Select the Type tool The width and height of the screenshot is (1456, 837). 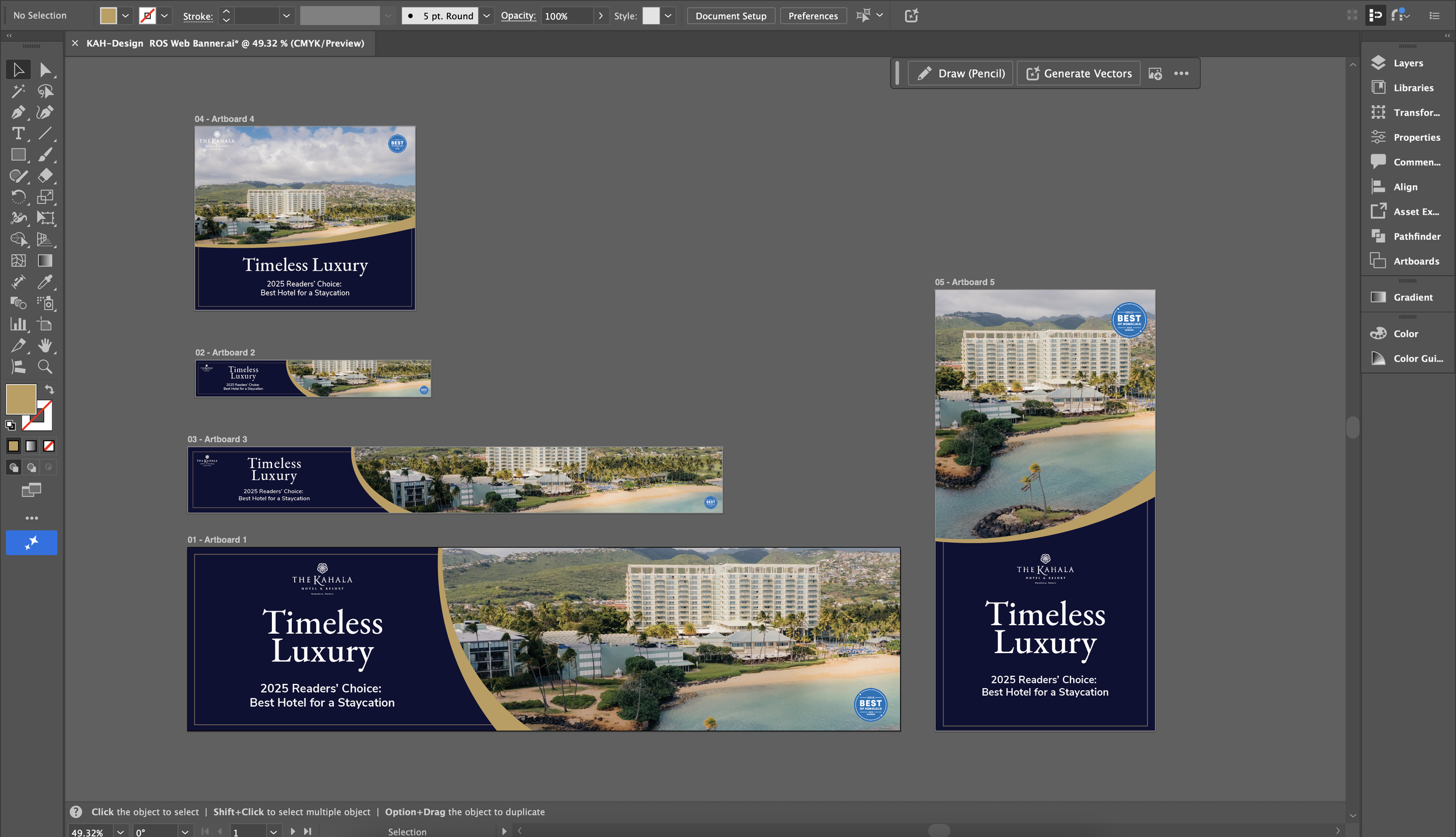click(x=18, y=133)
